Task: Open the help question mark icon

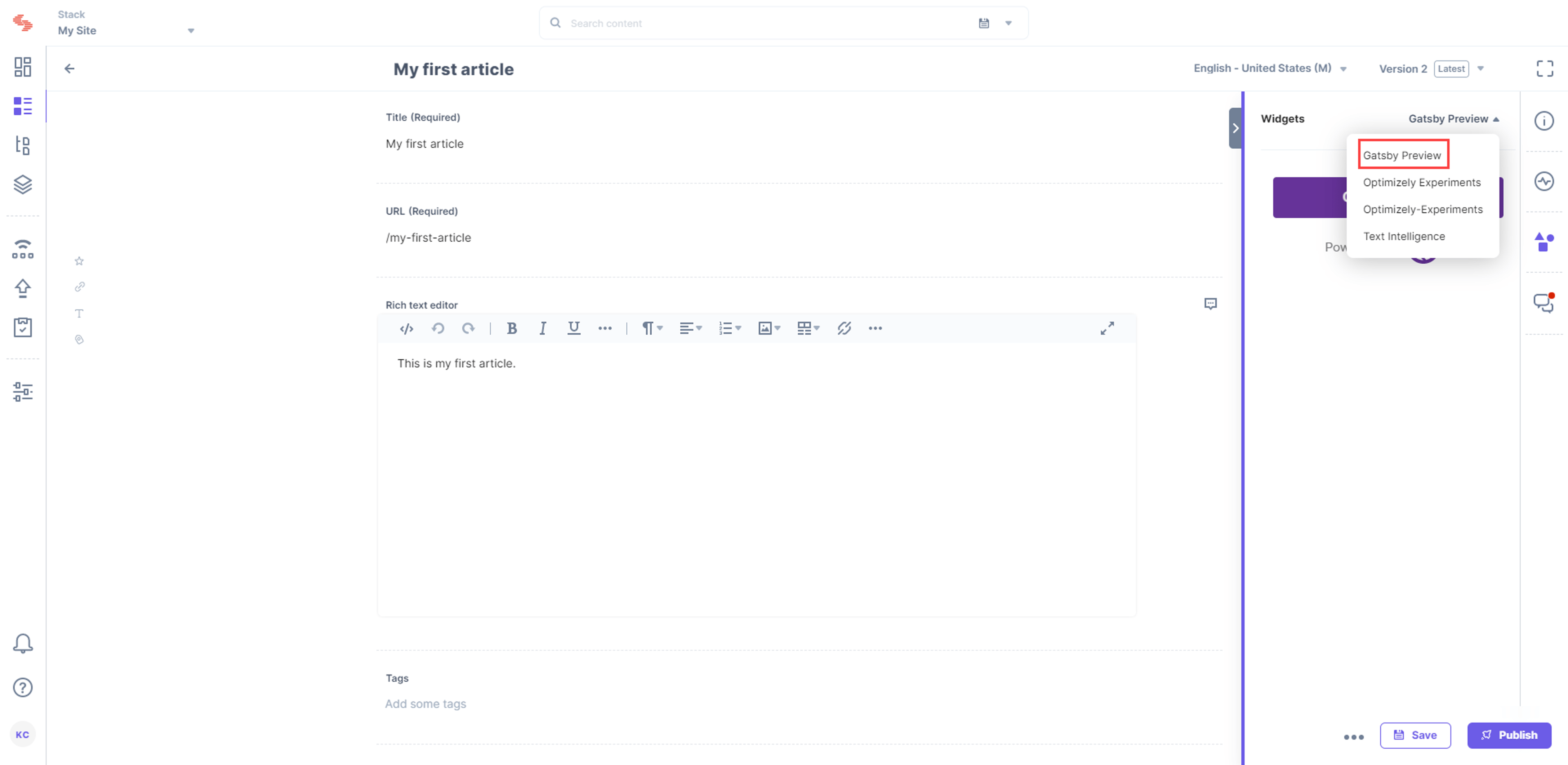Action: coord(22,688)
